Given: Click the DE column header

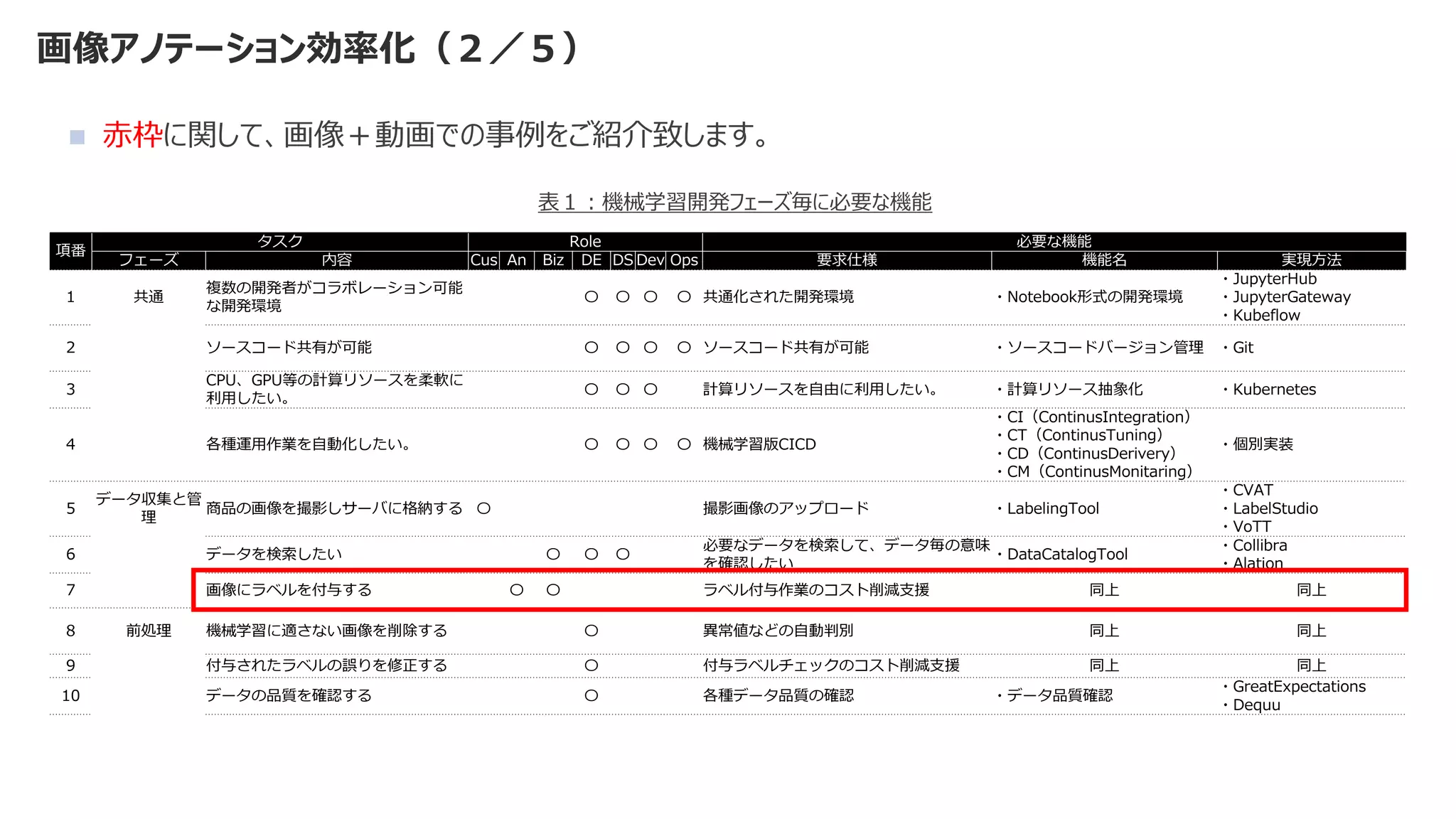Looking at the screenshot, I should (591, 259).
